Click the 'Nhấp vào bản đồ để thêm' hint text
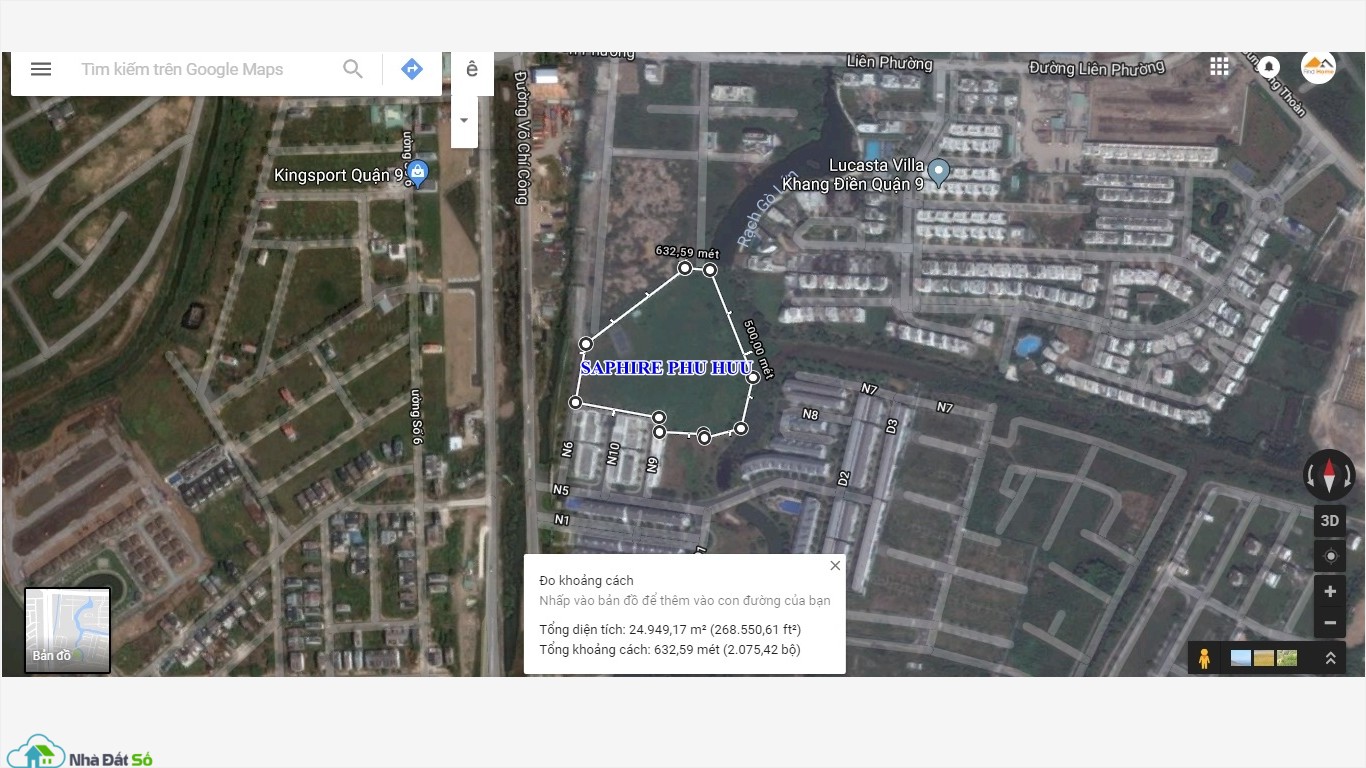This screenshot has width=1366, height=768. (x=685, y=601)
